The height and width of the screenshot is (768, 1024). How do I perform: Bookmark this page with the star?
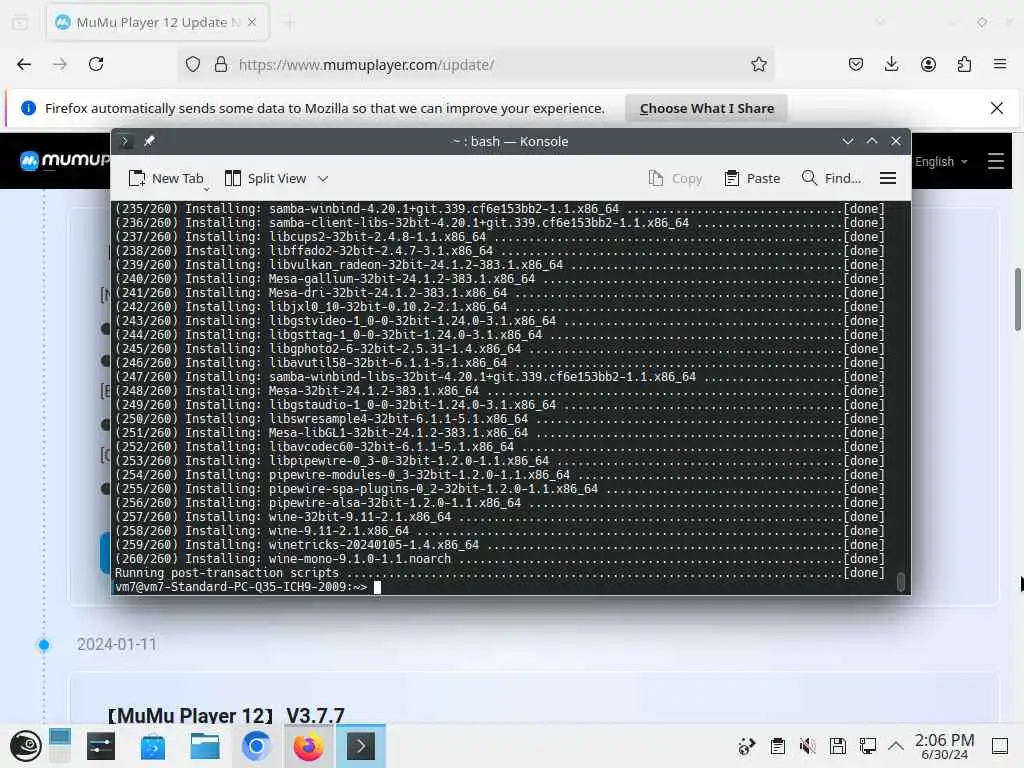(758, 64)
